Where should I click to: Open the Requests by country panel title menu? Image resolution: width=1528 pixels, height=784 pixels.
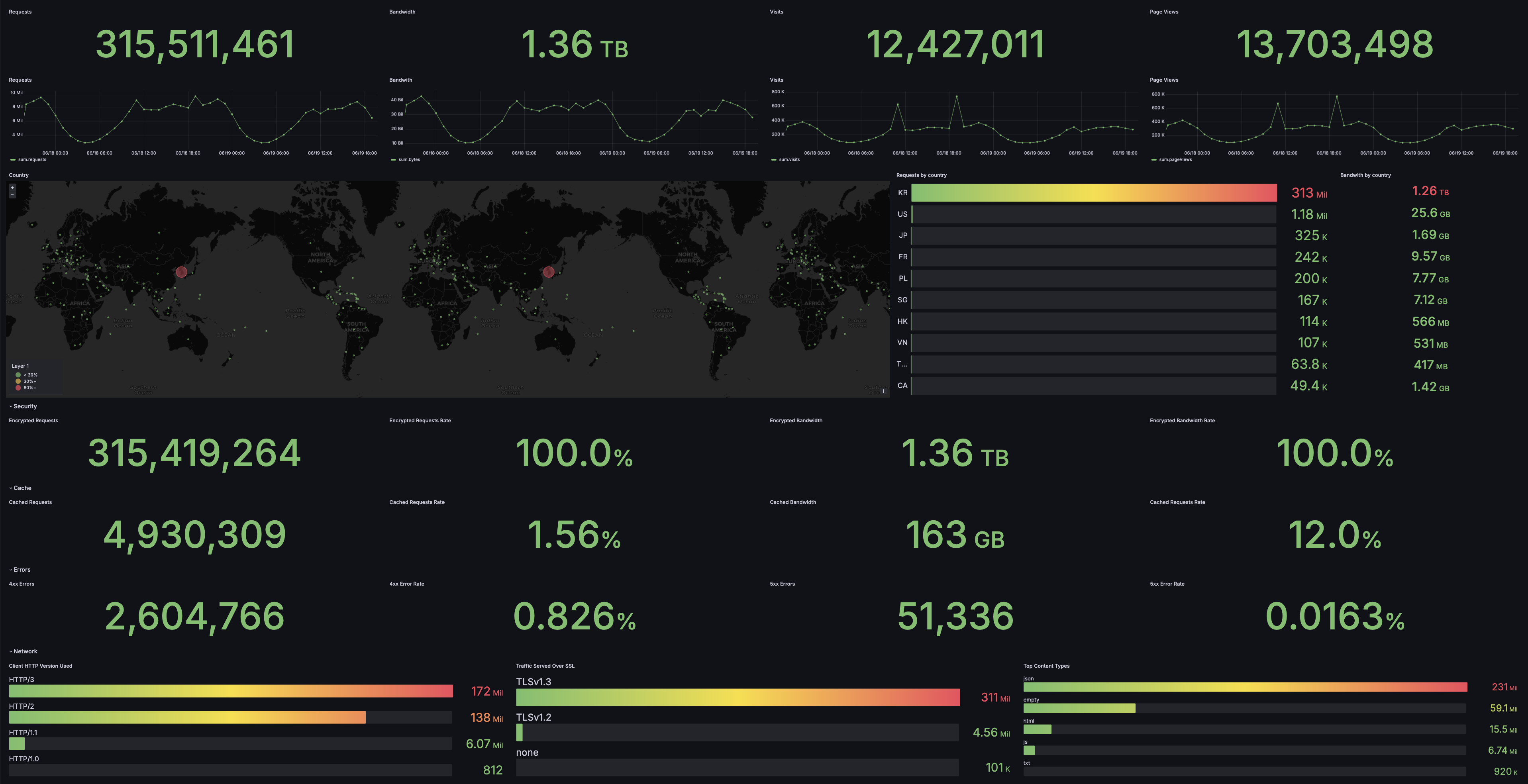921,175
